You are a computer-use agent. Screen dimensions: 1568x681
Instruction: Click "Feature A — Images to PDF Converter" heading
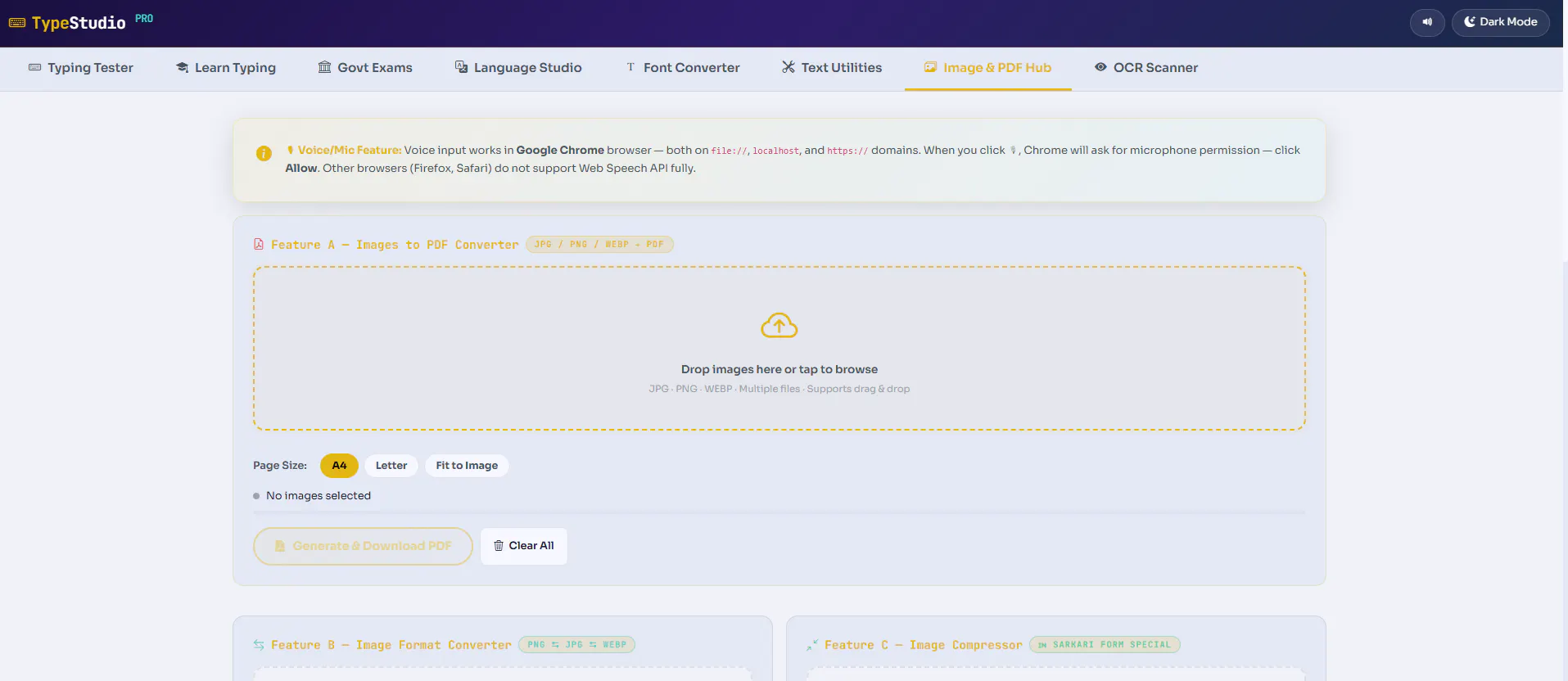tap(395, 245)
